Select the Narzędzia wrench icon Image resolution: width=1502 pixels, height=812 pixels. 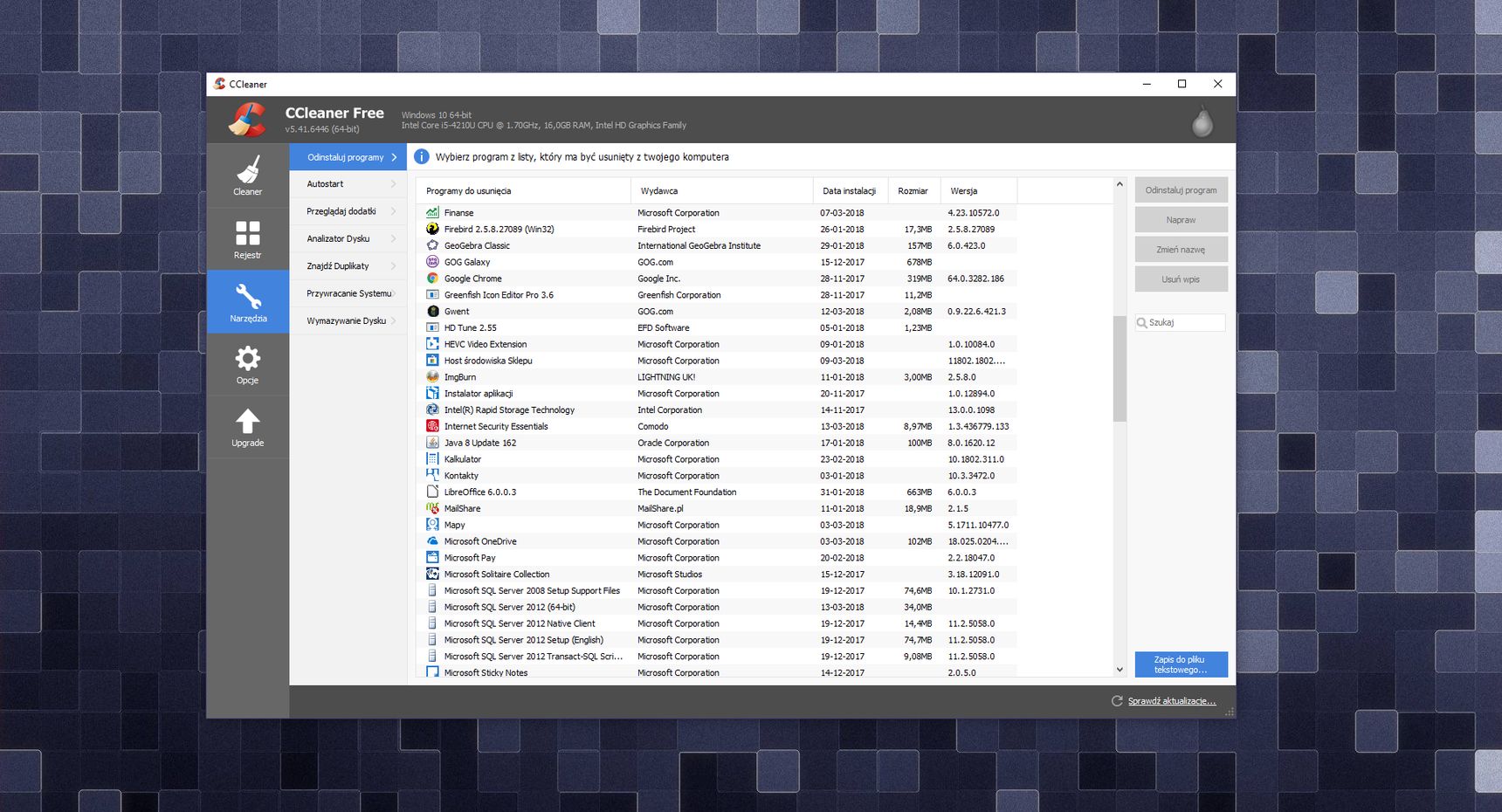tap(248, 296)
